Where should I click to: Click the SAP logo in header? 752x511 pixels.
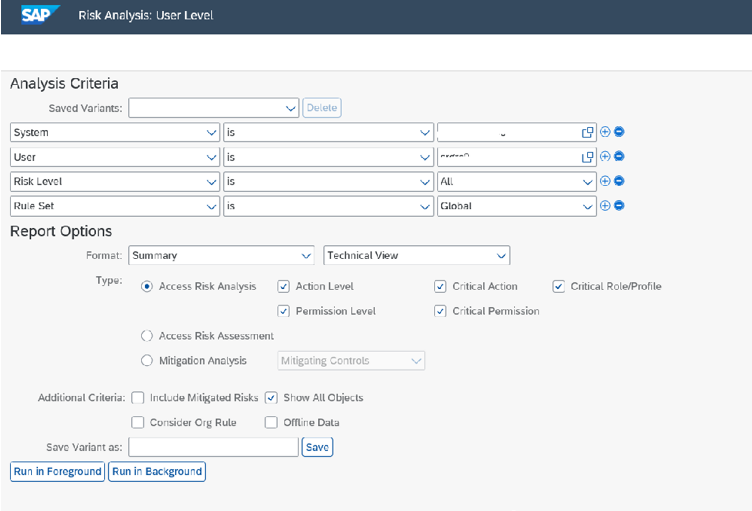pos(40,14)
